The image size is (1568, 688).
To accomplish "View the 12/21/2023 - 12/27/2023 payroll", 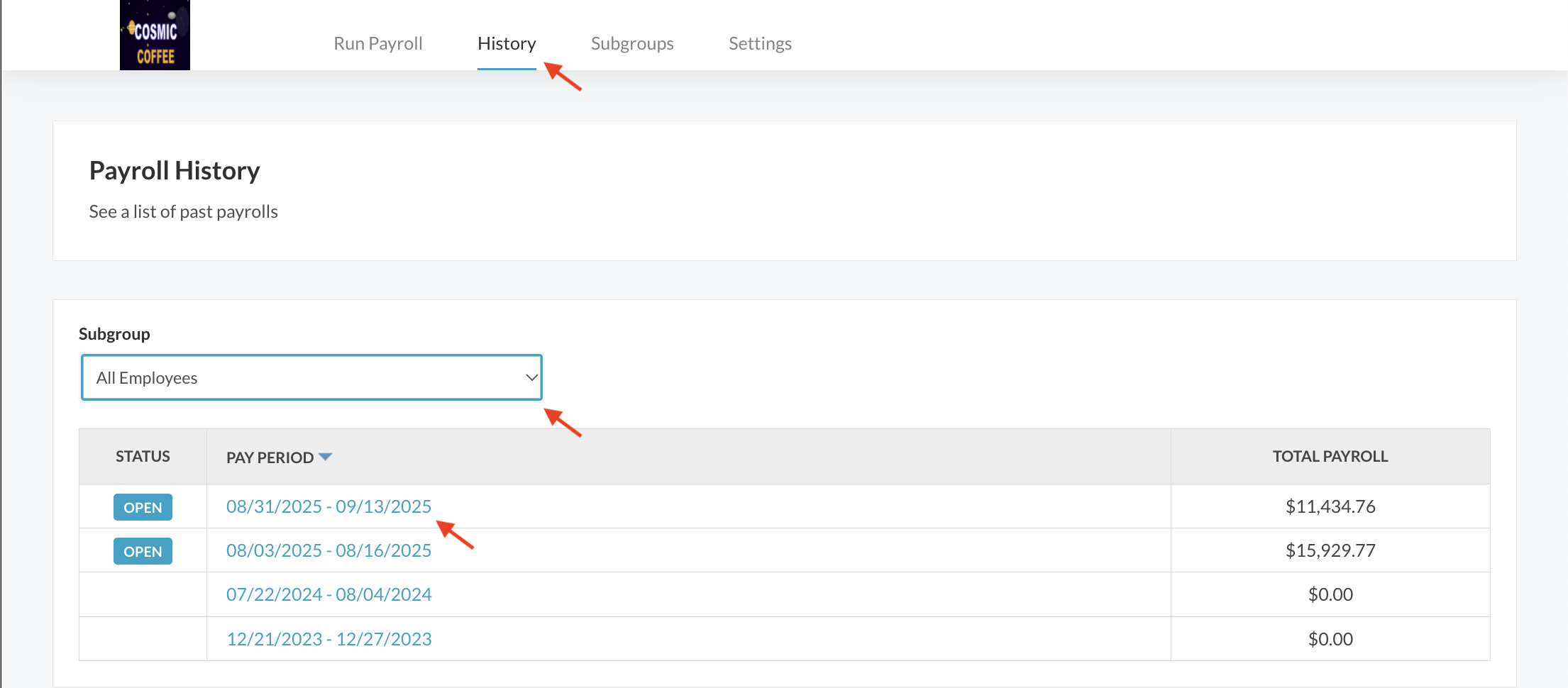I will pyautogui.click(x=328, y=639).
